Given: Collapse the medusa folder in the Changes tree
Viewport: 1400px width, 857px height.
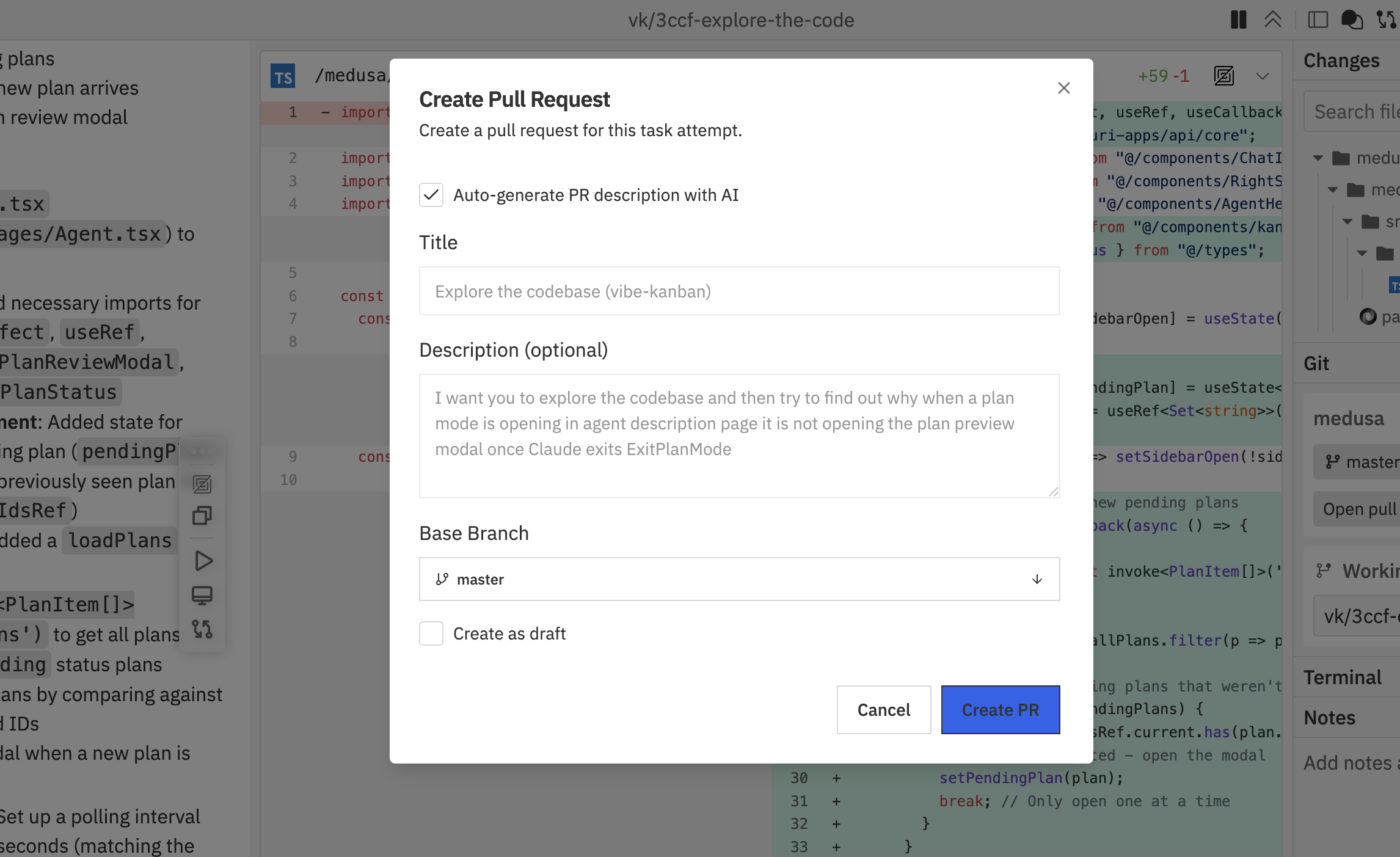Looking at the screenshot, I should (x=1318, y=158).
